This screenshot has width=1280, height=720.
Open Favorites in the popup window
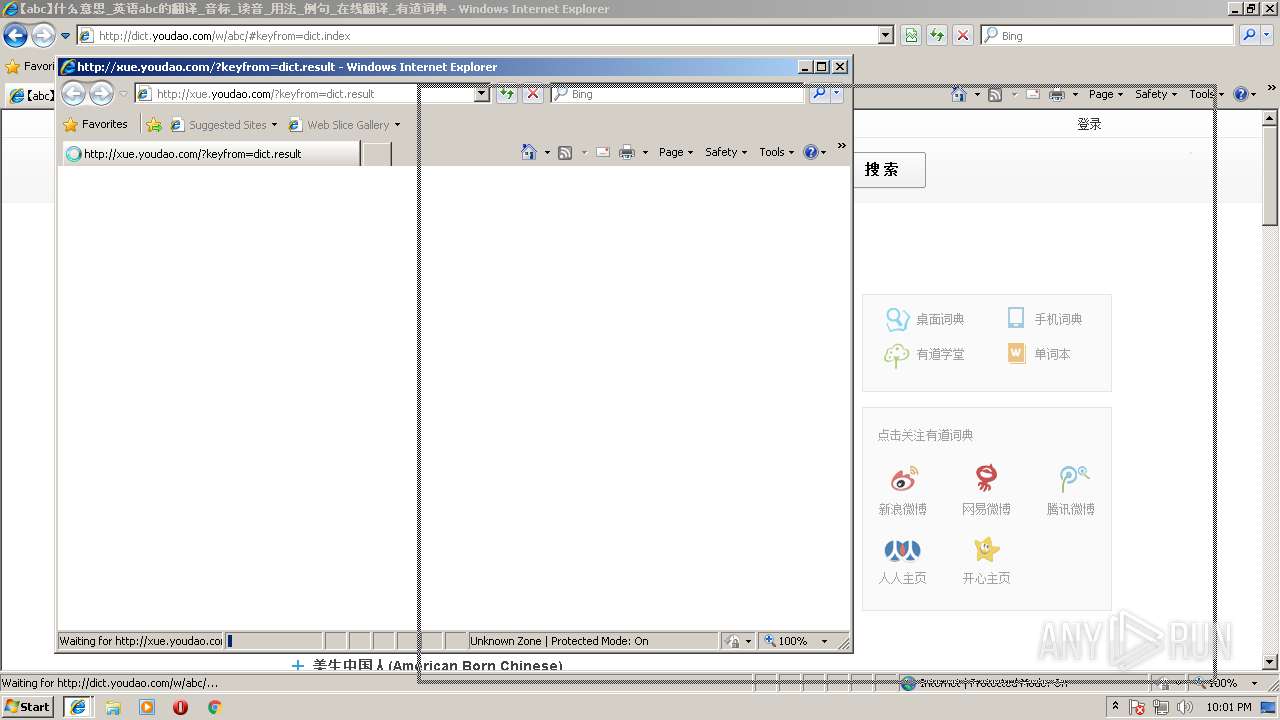(95, 125)
